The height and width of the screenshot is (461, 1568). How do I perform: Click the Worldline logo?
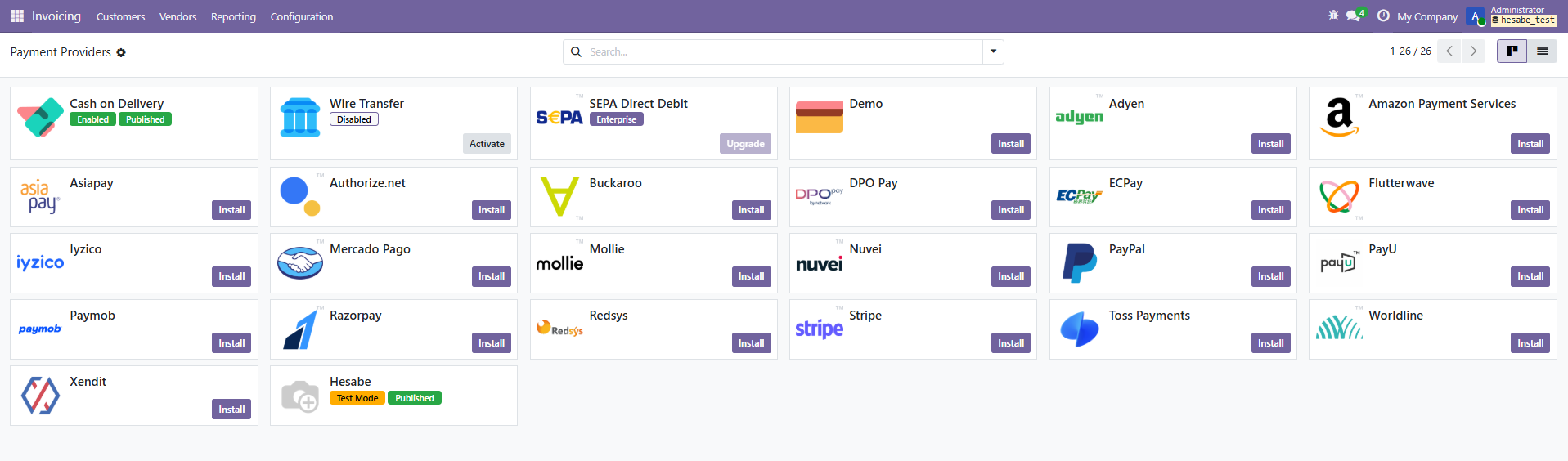[x=1339, y=328]
